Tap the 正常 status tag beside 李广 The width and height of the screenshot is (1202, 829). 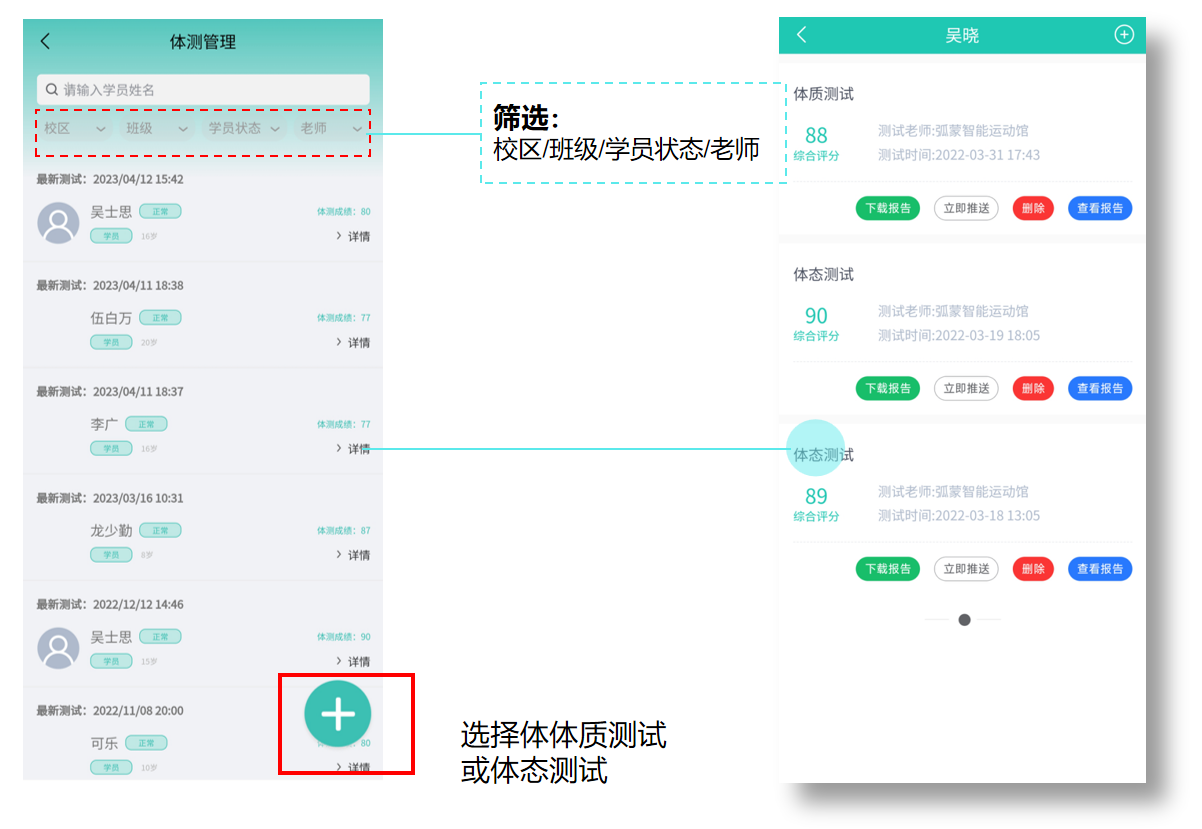(146, 424)
